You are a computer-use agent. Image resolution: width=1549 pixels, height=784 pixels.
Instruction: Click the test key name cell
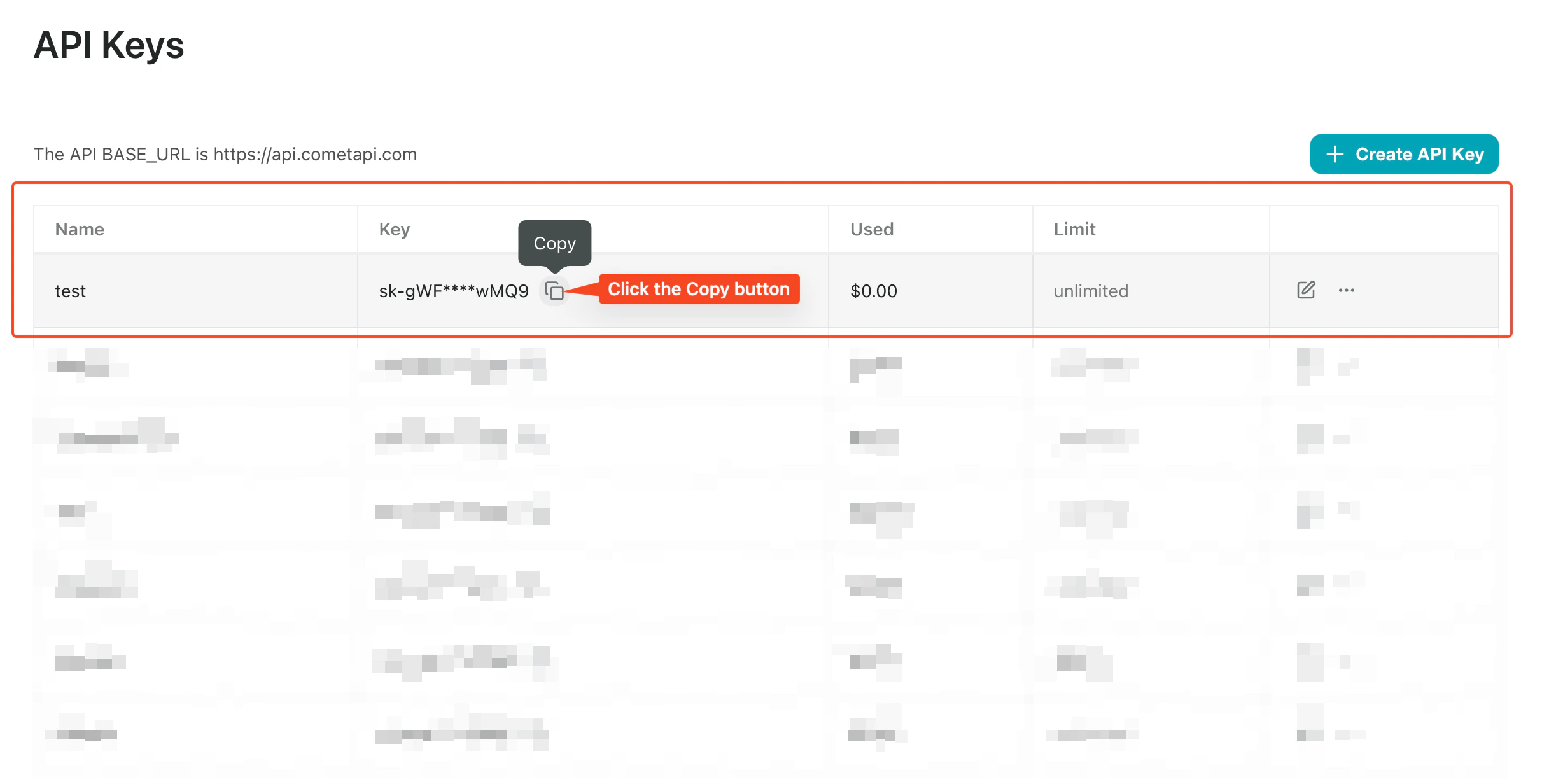[70, 291]
